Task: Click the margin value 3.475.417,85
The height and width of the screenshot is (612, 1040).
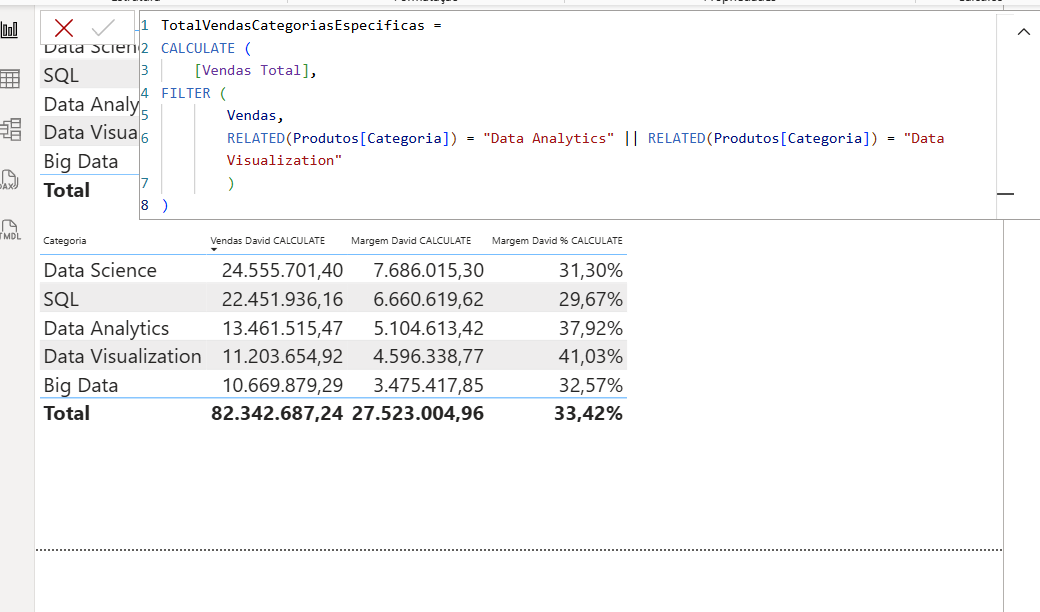Action: 428,386
